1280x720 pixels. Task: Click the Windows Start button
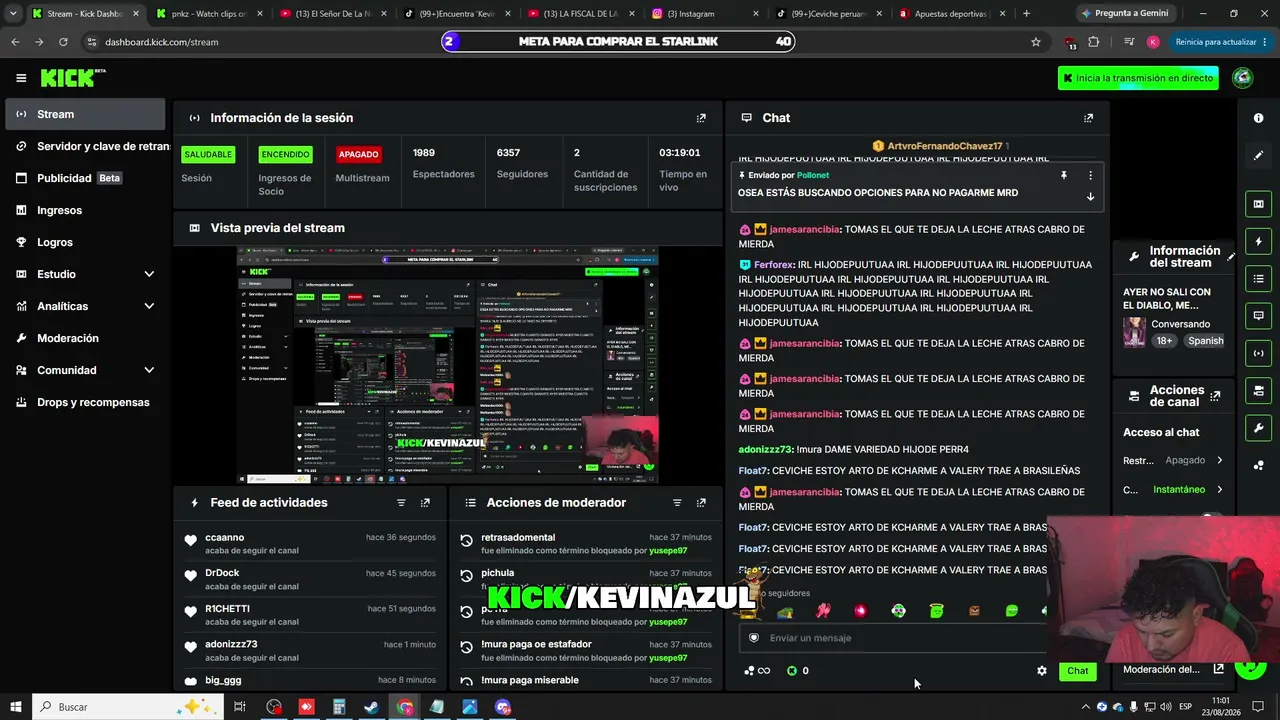16,707
